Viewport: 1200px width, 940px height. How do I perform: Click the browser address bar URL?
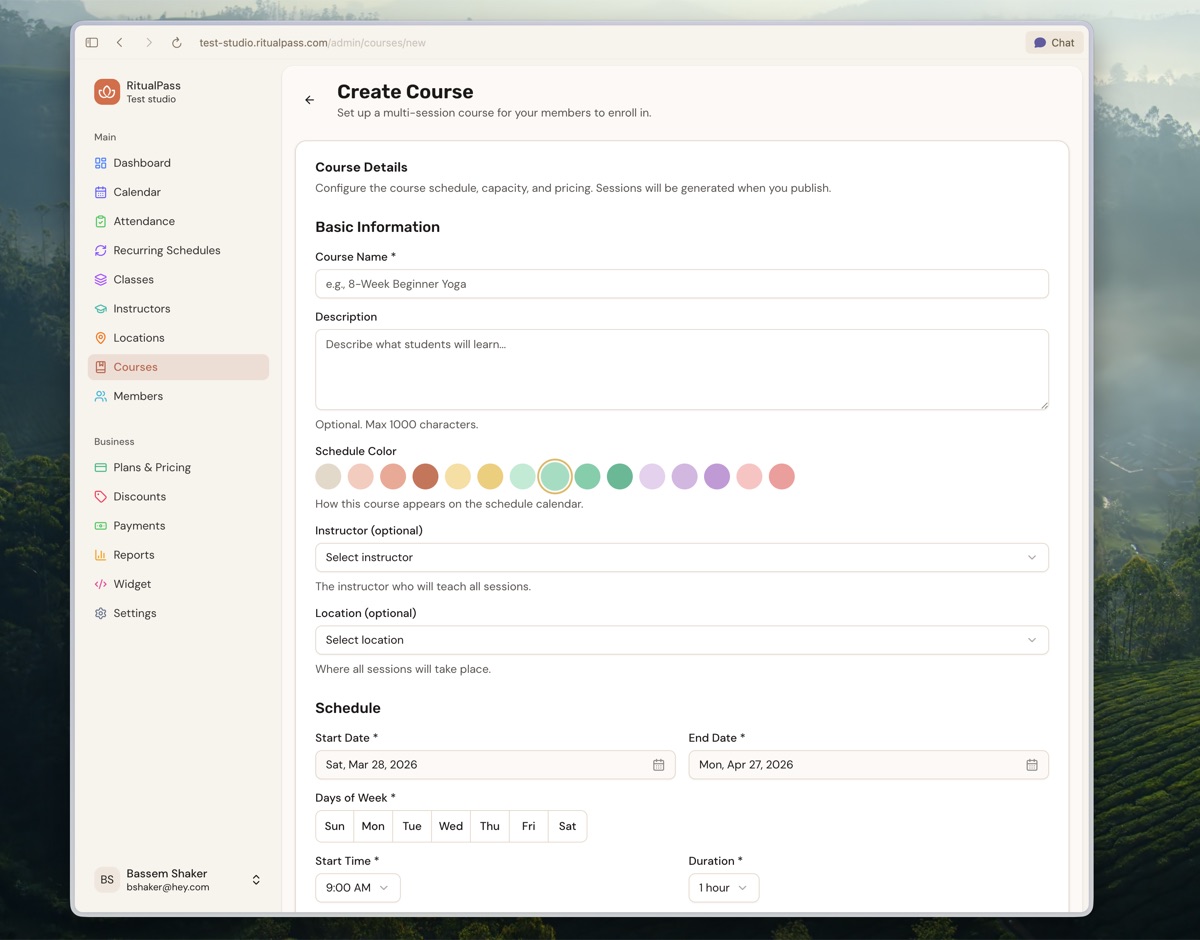312,43
